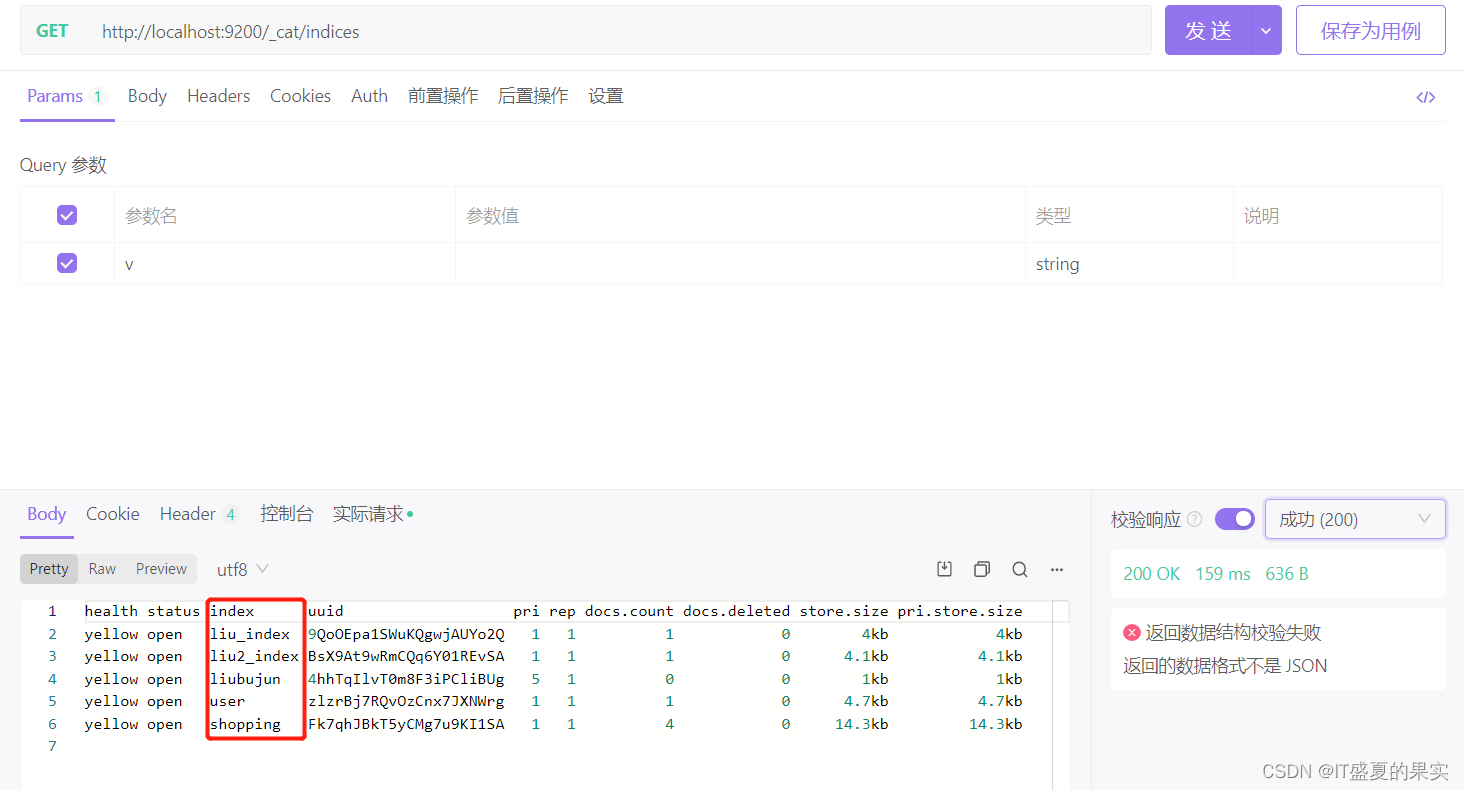The width and height of the screenshot is (1464, 790).
Task: Click the download response icon
Action: point(944,568)
